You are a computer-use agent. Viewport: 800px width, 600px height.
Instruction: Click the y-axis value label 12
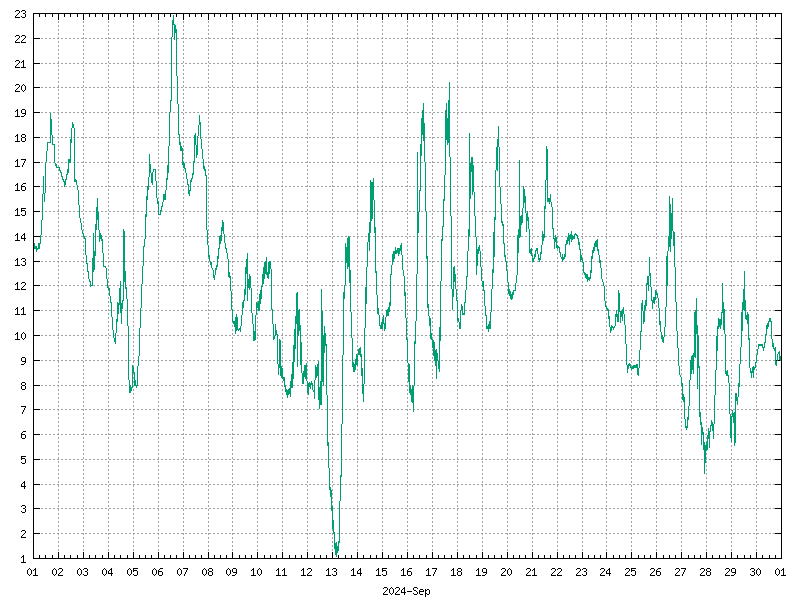point(20,286)
